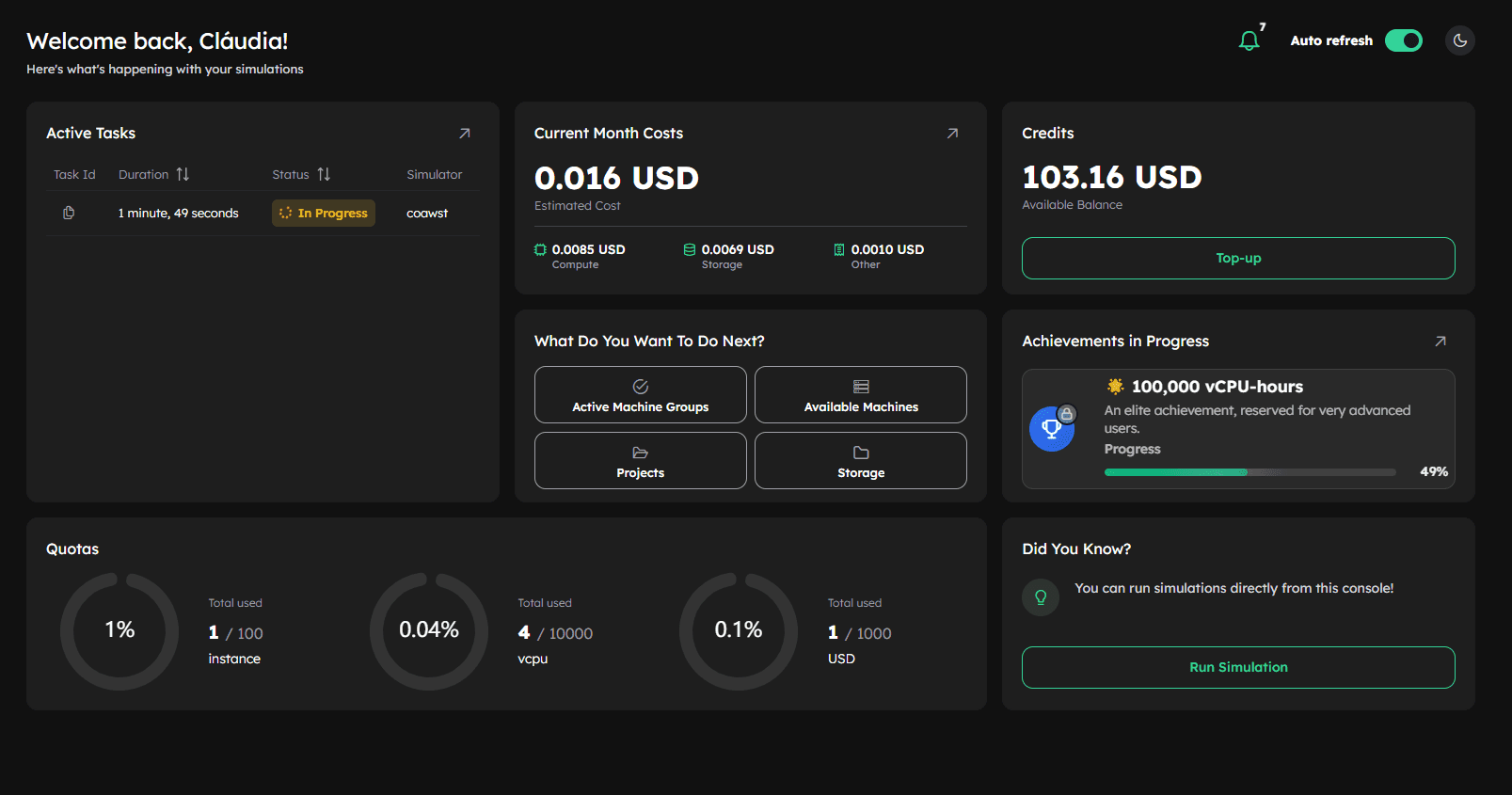
Task: Click the duration '1 minute, 49 seconds'
Action: (178, 214)
